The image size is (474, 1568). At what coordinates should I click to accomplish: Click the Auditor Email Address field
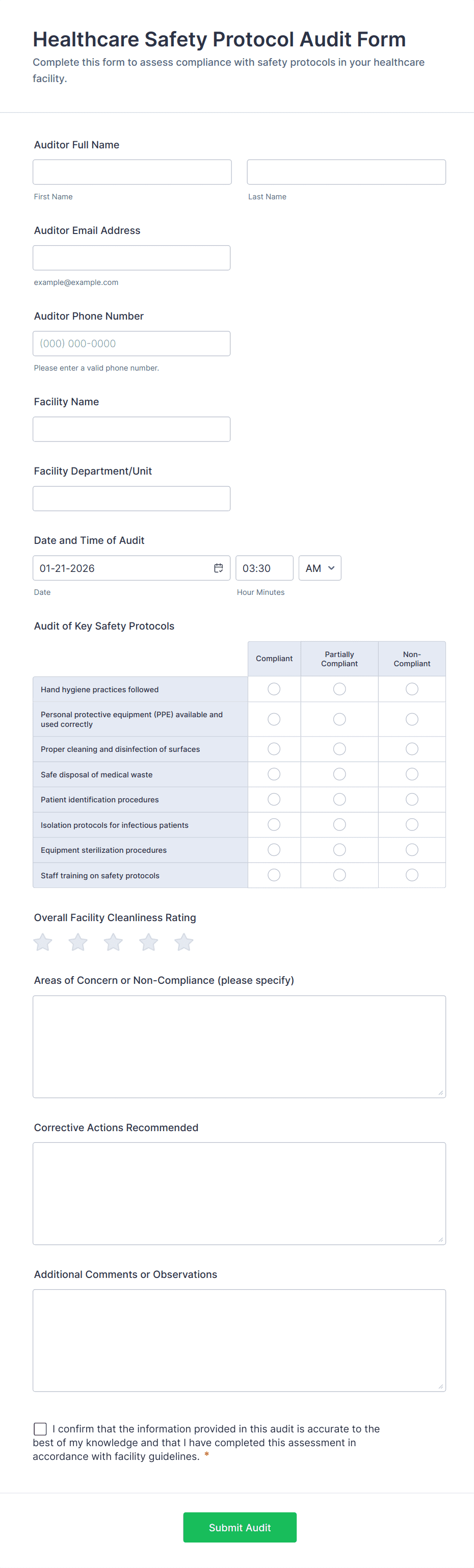(x=131, y=257)
